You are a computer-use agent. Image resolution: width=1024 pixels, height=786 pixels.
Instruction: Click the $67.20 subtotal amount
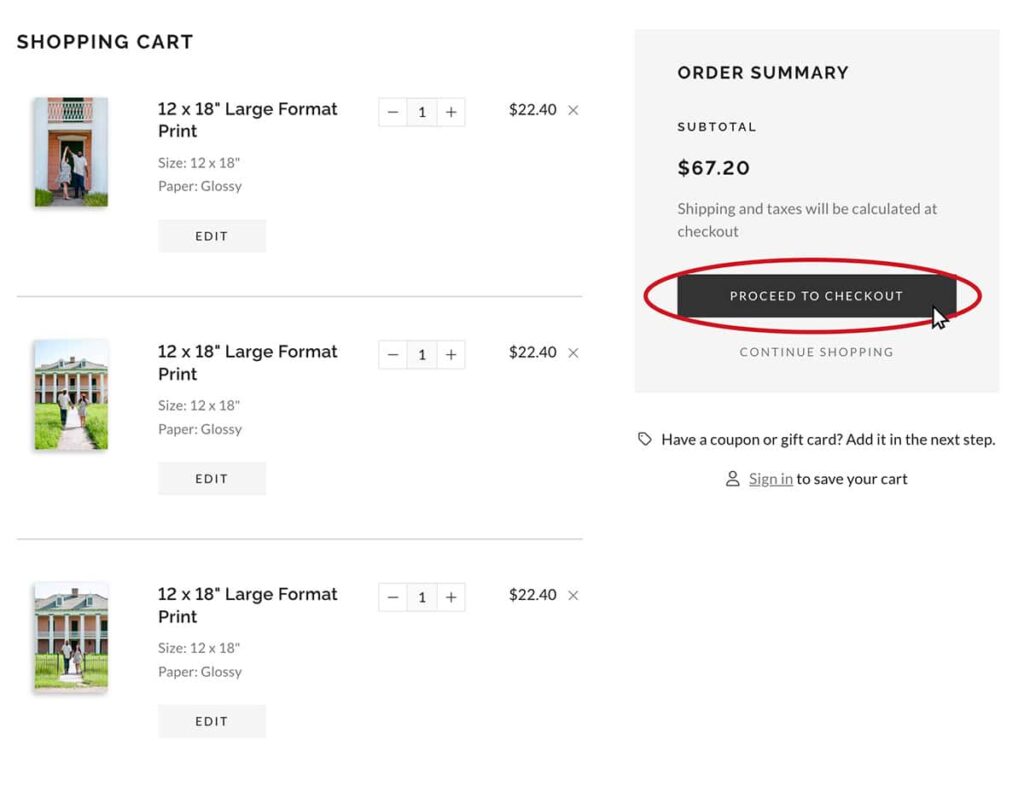point(713,168)
